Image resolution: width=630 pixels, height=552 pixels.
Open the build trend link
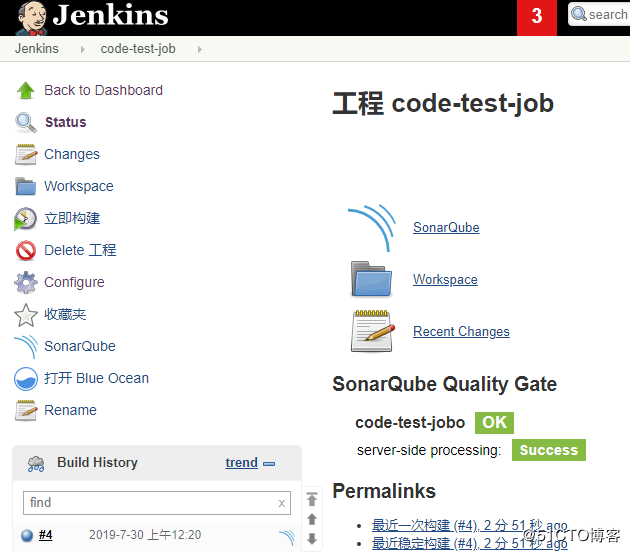[x=241, y=463]
